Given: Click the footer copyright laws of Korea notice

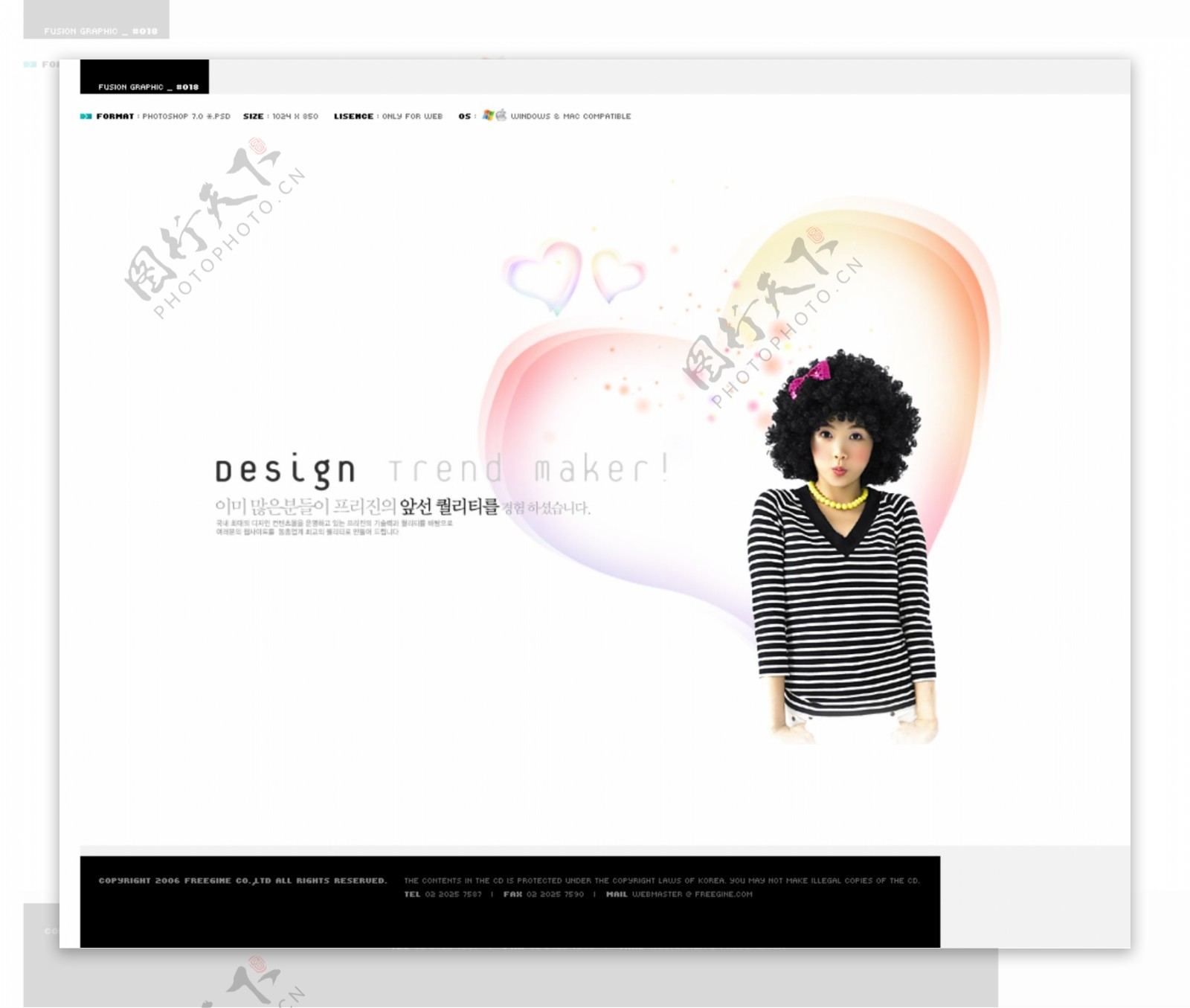Looking at the screenshot, I should pos(662,881).
